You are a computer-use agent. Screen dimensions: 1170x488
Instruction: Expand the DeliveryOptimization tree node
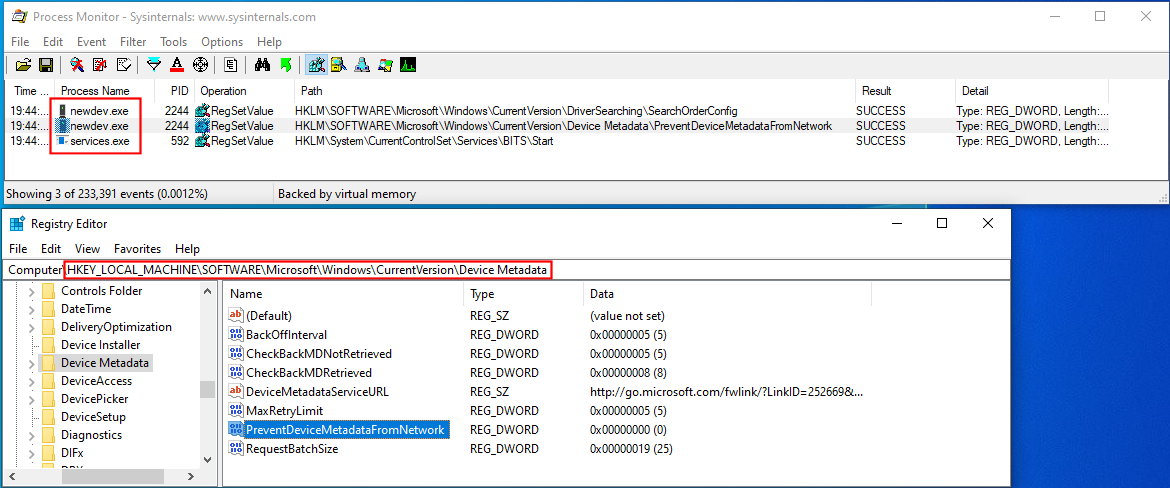[x=31, y=327]
